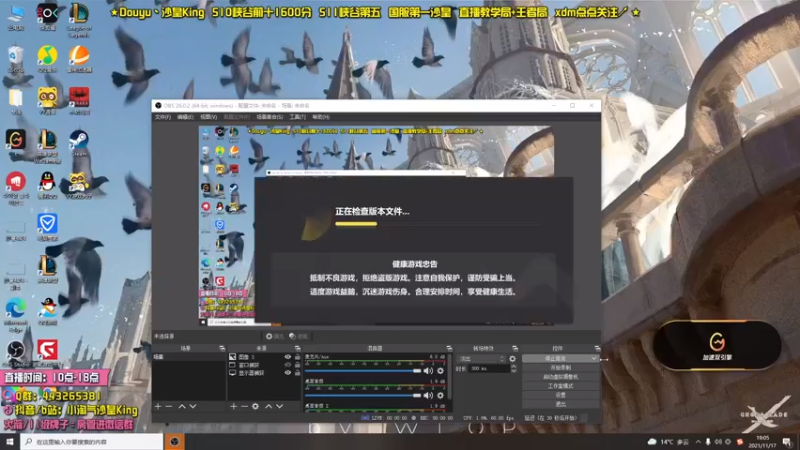
Task: Pop out the 控件 dock panel icon
Action: [597, 348]
